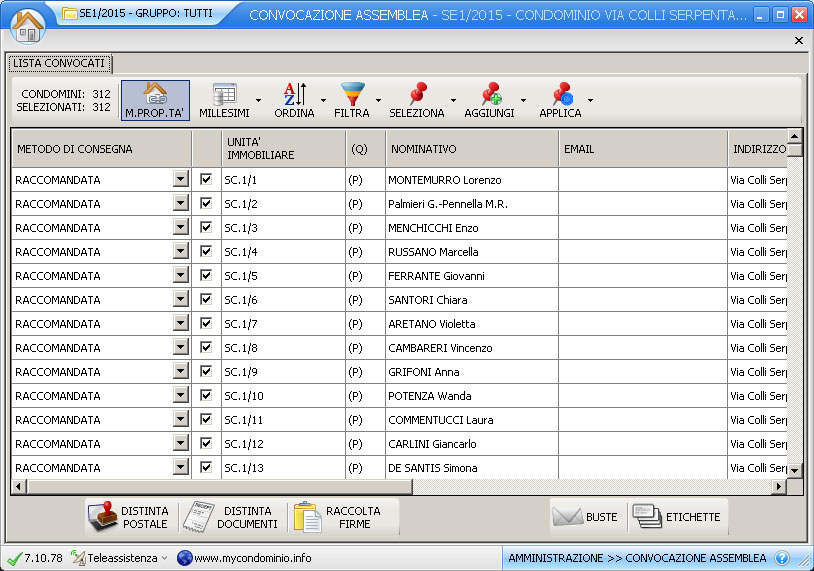Click the NOMINATIVO column header
This screenshot has width=814, height=571.
coord(472,149)
